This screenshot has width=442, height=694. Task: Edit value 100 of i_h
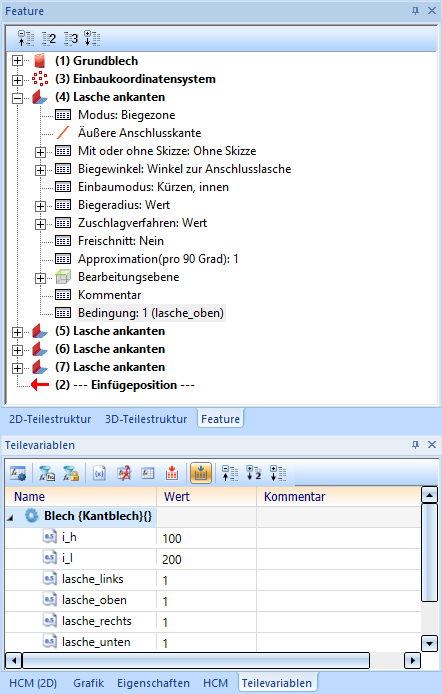coord(207,538)
